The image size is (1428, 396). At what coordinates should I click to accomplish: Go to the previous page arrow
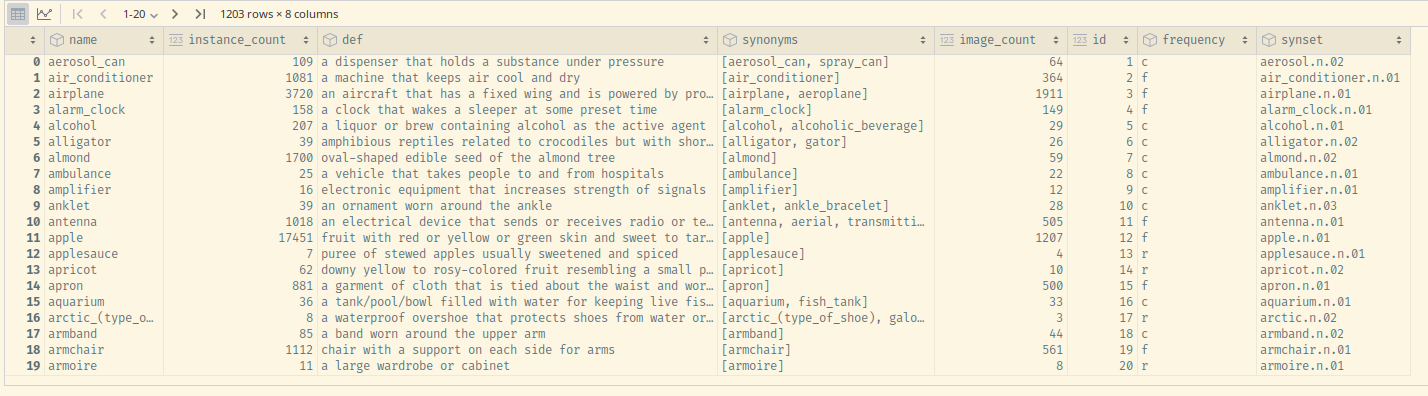pyautogui.click(x=104, y=14)
